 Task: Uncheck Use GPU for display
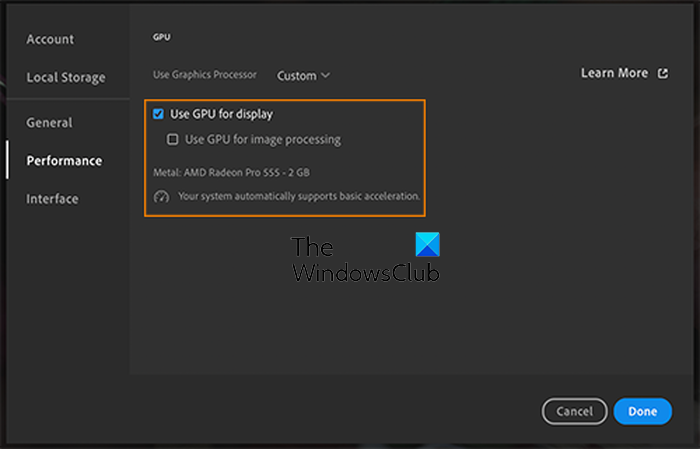click(x=158, y=114)
